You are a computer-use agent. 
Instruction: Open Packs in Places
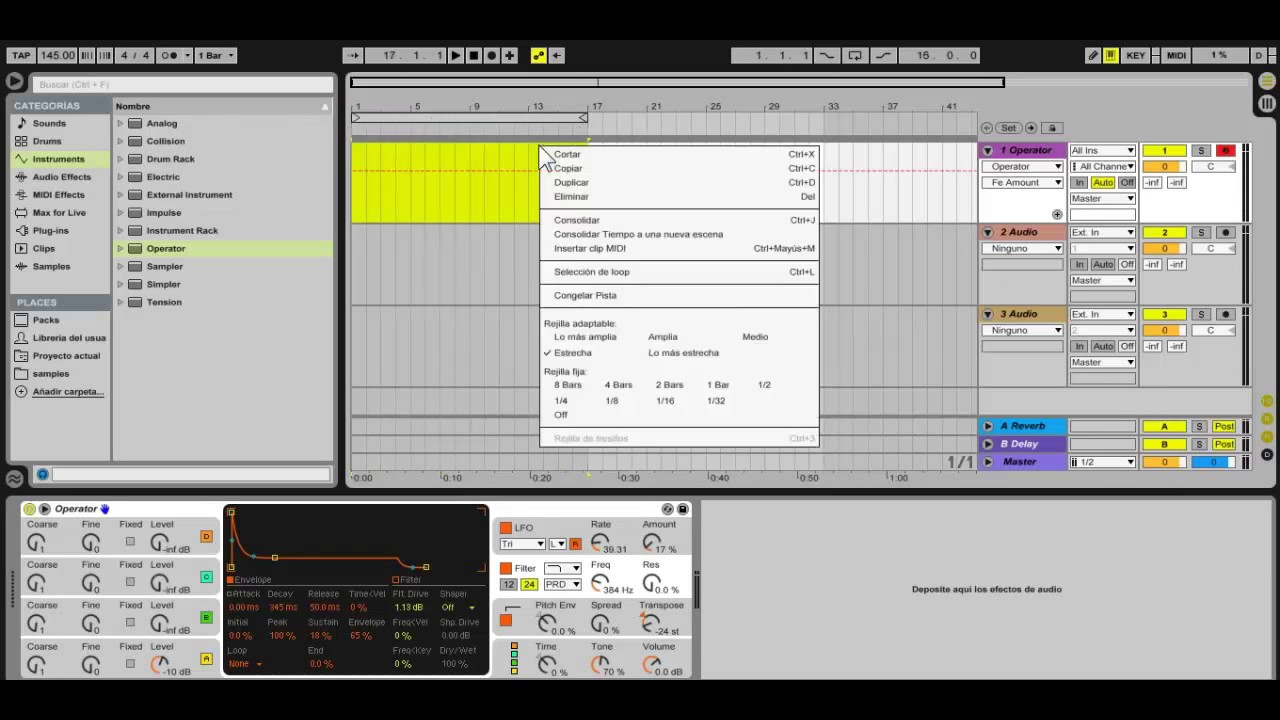[x=45, y=320]
